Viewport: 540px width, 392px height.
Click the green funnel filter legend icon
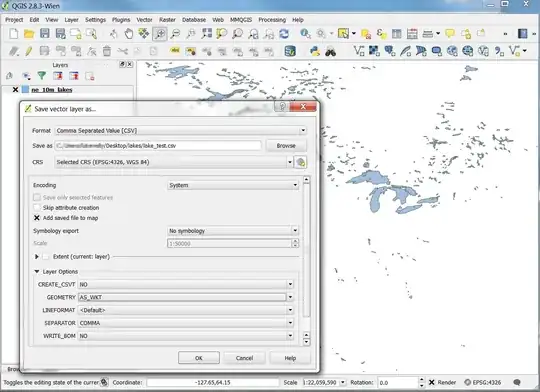[42, 76]
